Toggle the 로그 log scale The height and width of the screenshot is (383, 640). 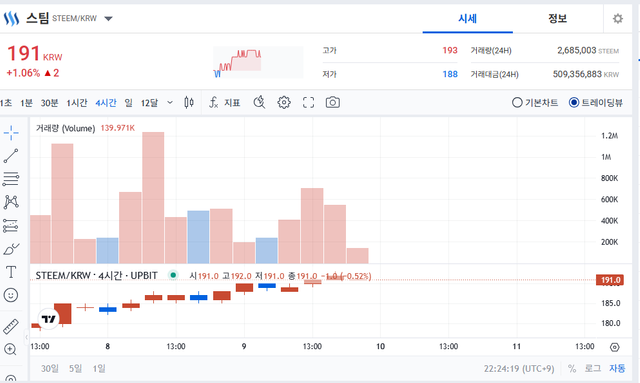pos(593,369)
